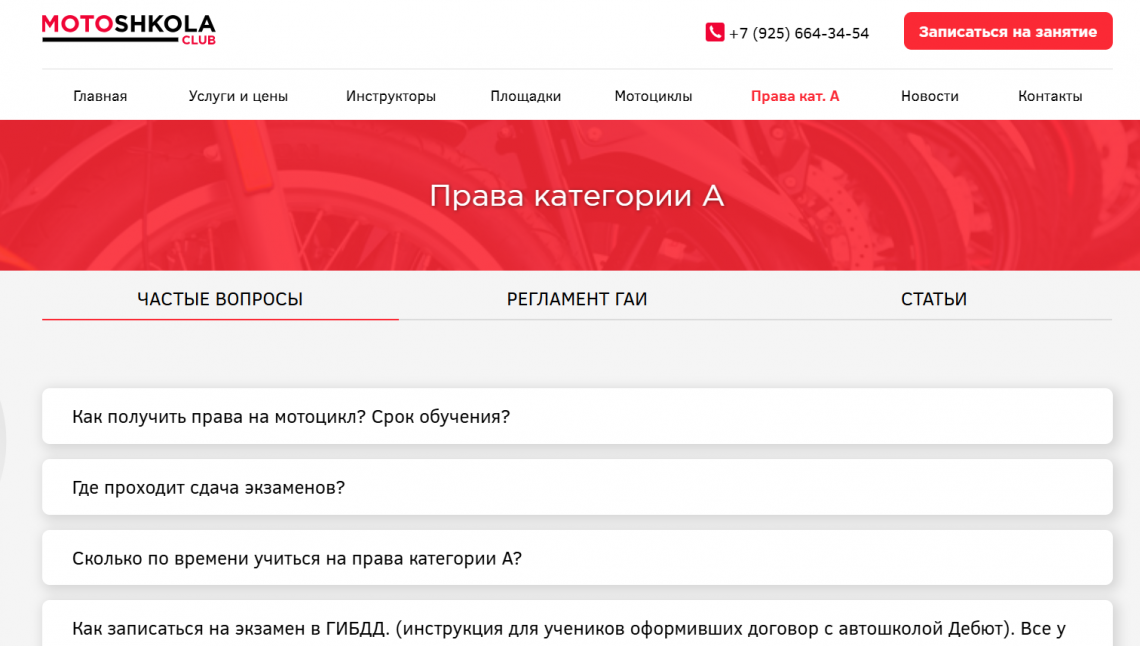Expand 'Как получить права на мотоцикл?' question
Viewport: 1140px width, 646px height.
[576, 416]
